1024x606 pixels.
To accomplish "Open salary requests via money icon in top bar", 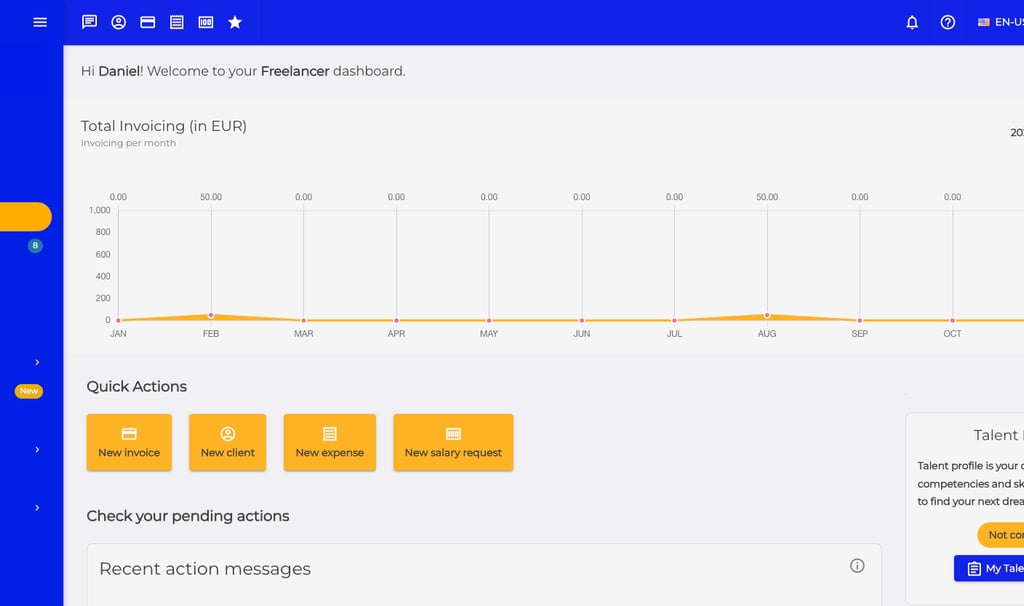I will click(x=206, y=22).
